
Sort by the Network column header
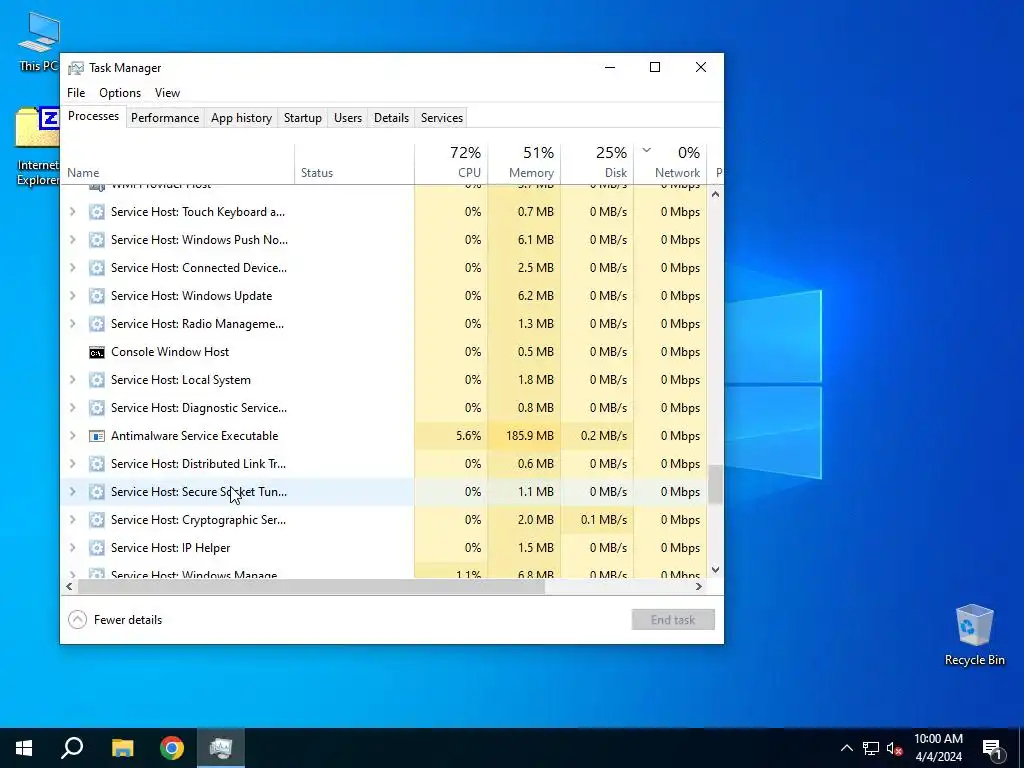[670, 163]
